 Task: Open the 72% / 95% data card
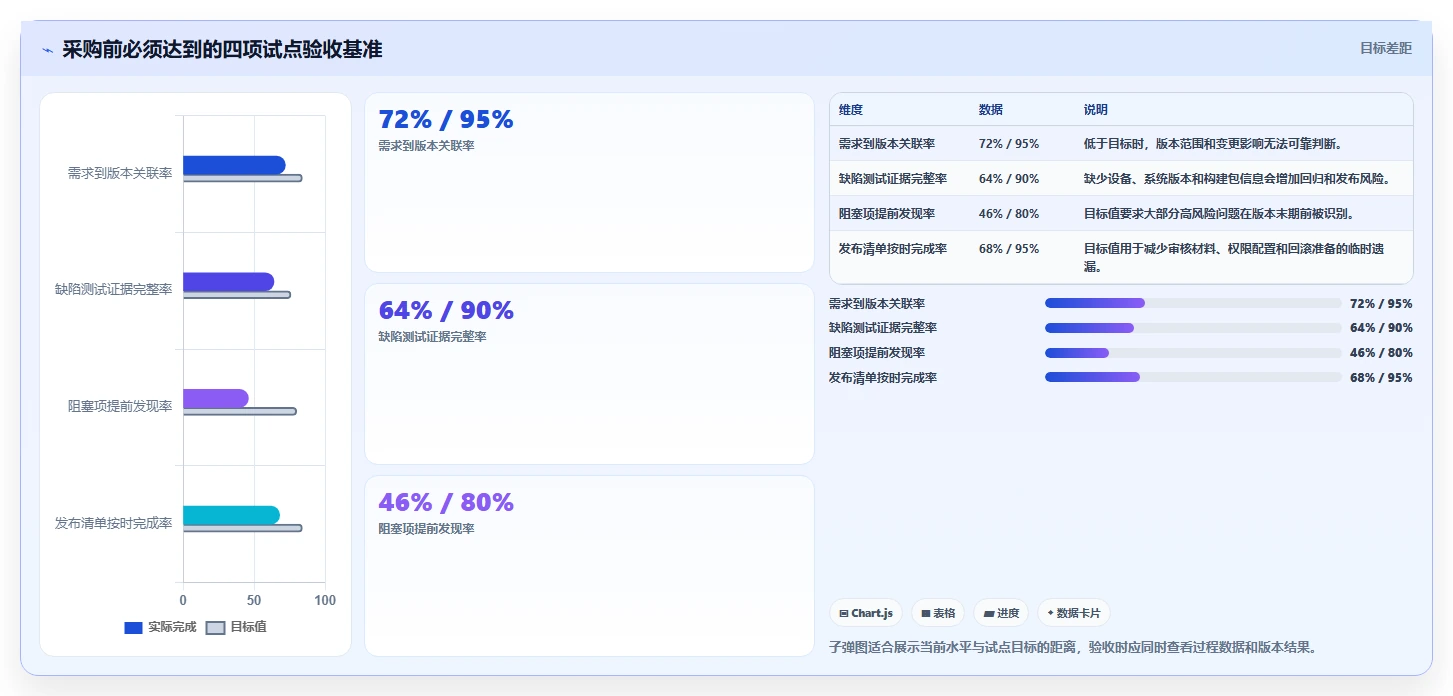[x=589, y=182]
